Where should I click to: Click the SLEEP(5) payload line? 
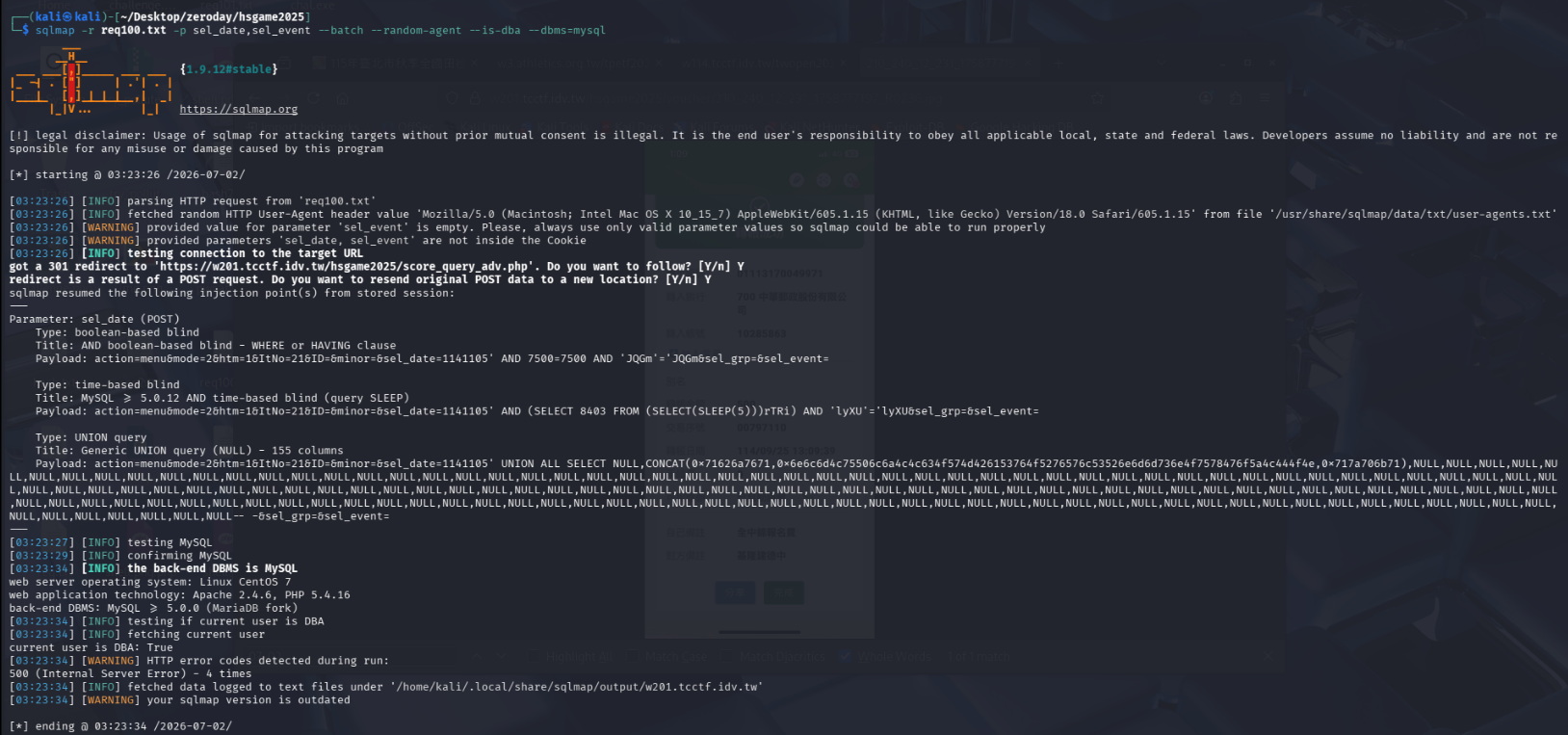[537, 411]
